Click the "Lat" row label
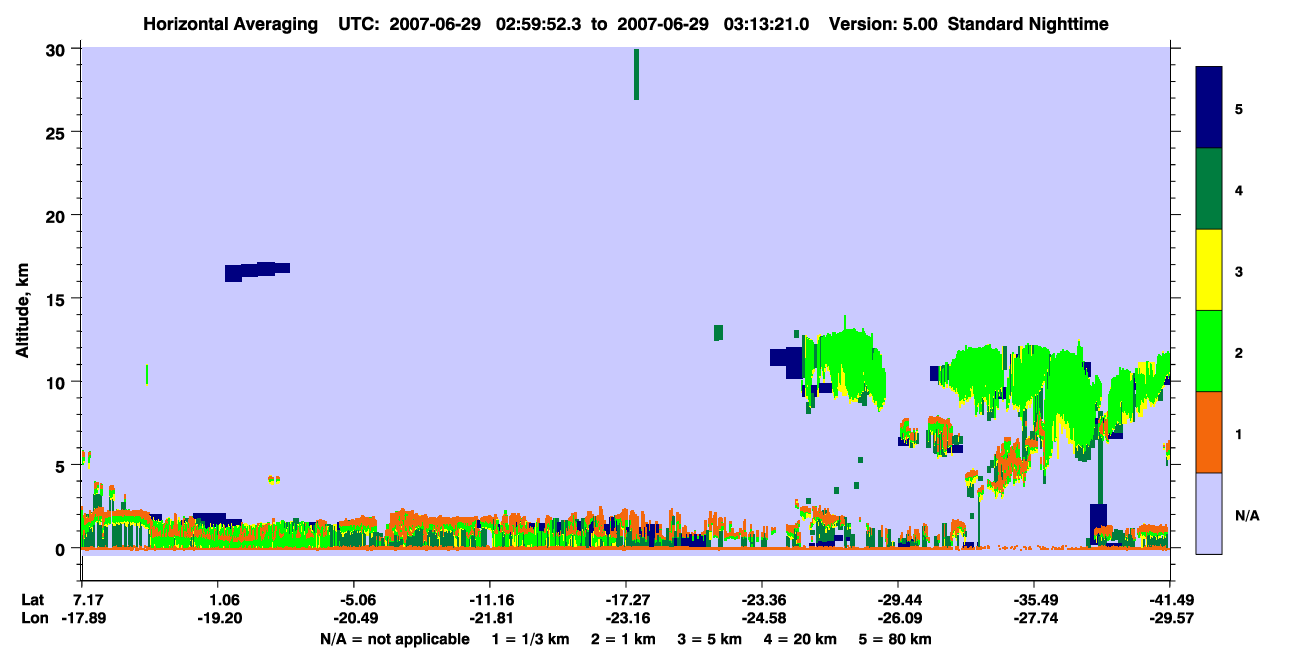 click(33, 600)
